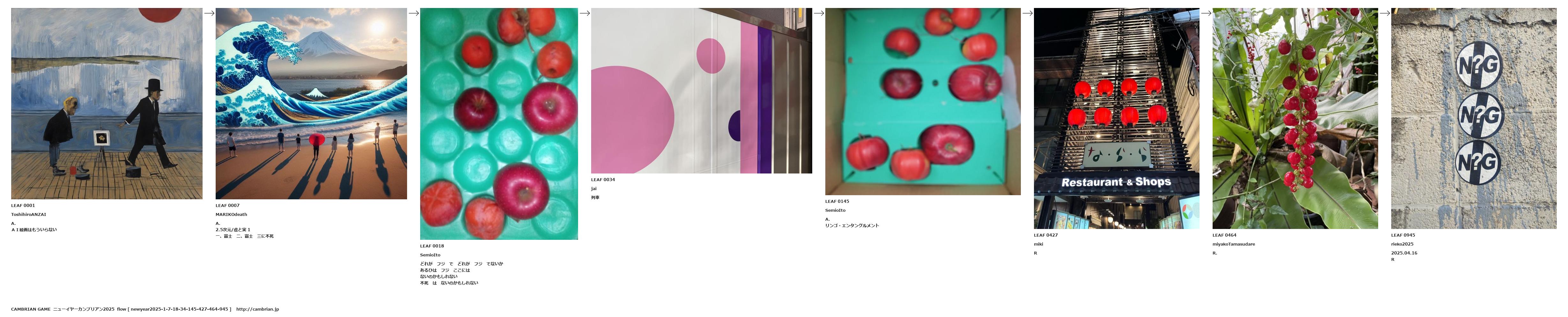
Task: Click the LEAF 0427 label
Action: coord(1046,235)
